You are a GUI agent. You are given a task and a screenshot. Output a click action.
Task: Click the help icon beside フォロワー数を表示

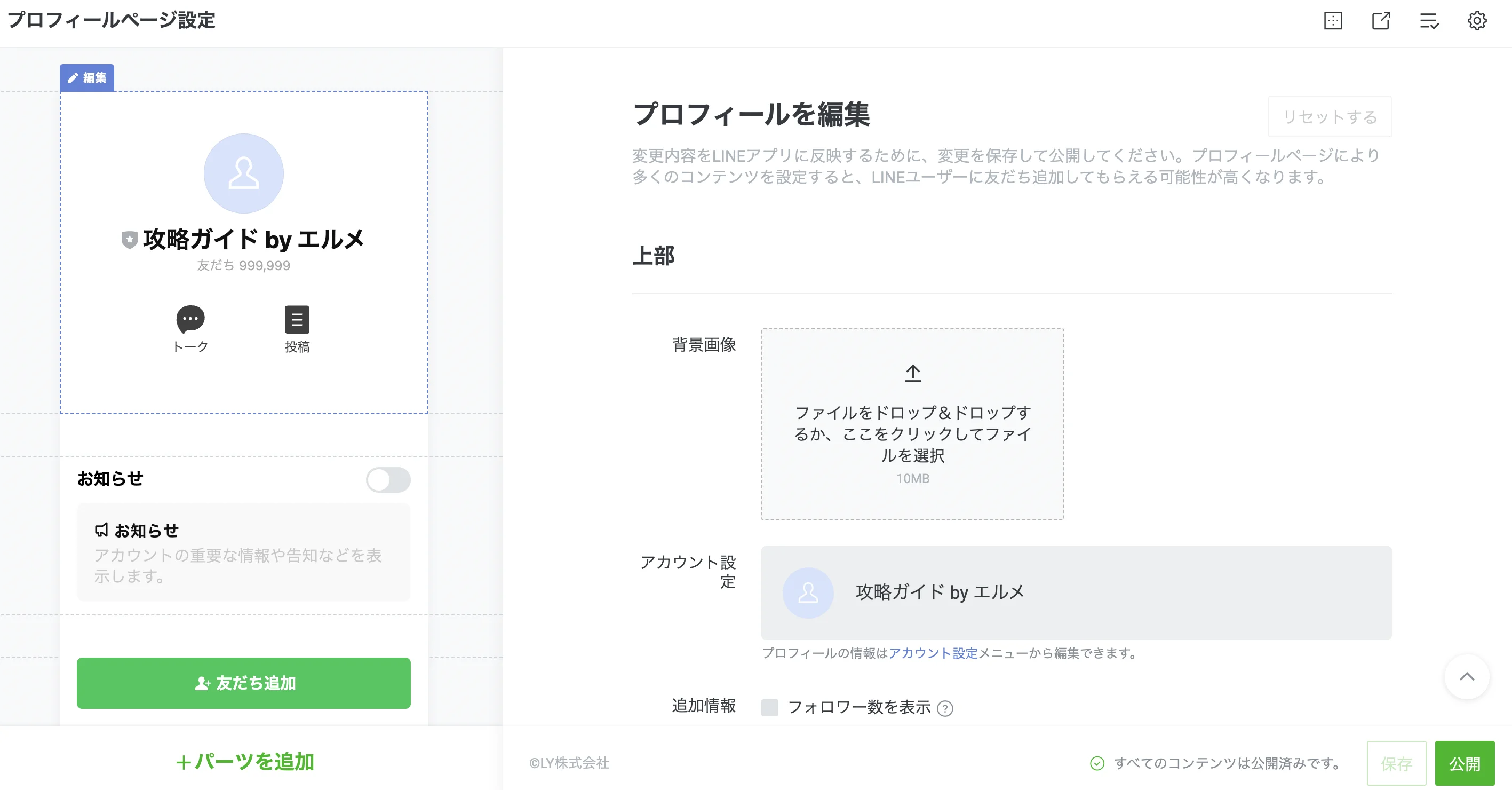tap(945, 708)
